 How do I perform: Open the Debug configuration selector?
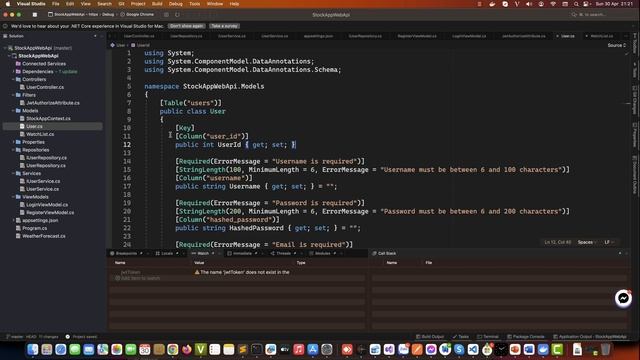[108, 14]
